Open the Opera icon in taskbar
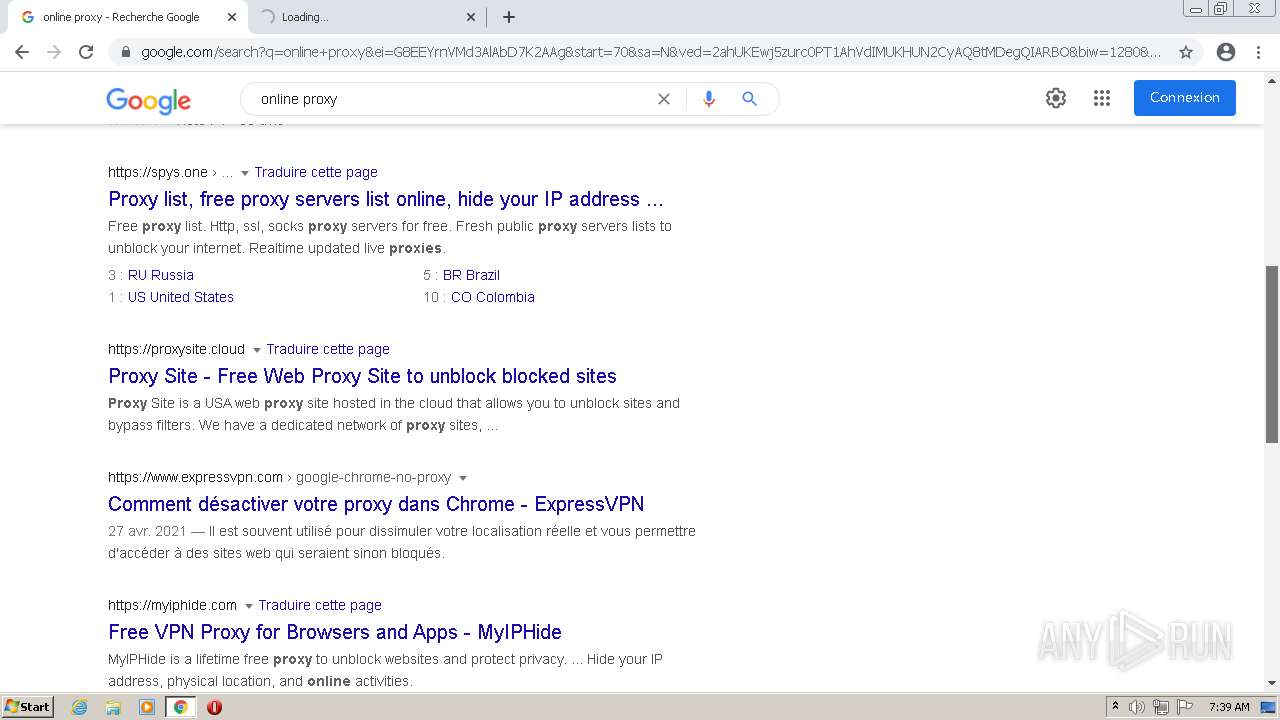Image resolution: width=1280 pixels, height=720 pixels. pyautogui.click(x=214, y=707)
